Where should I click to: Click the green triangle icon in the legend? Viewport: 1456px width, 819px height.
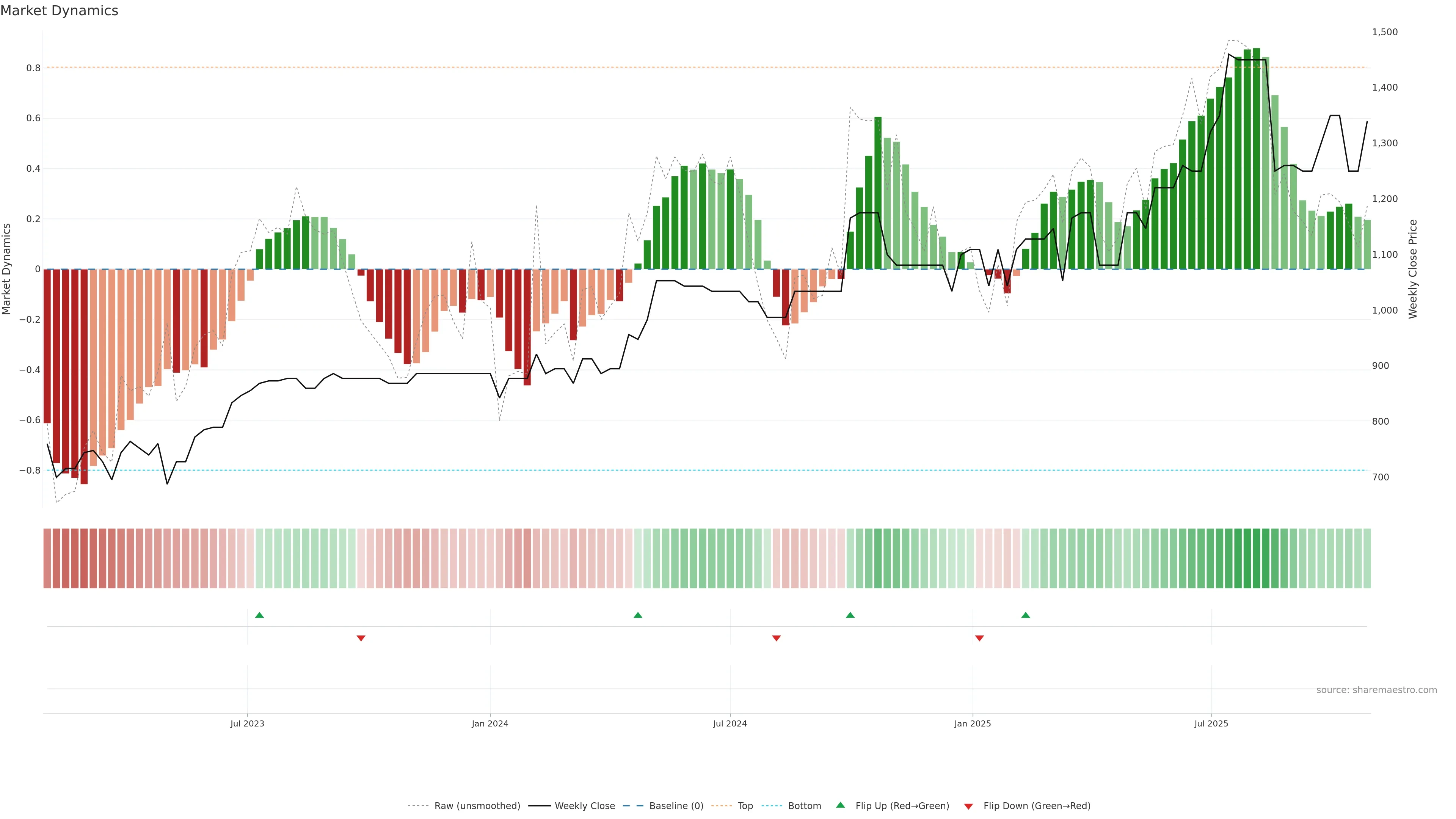[841, 805]
